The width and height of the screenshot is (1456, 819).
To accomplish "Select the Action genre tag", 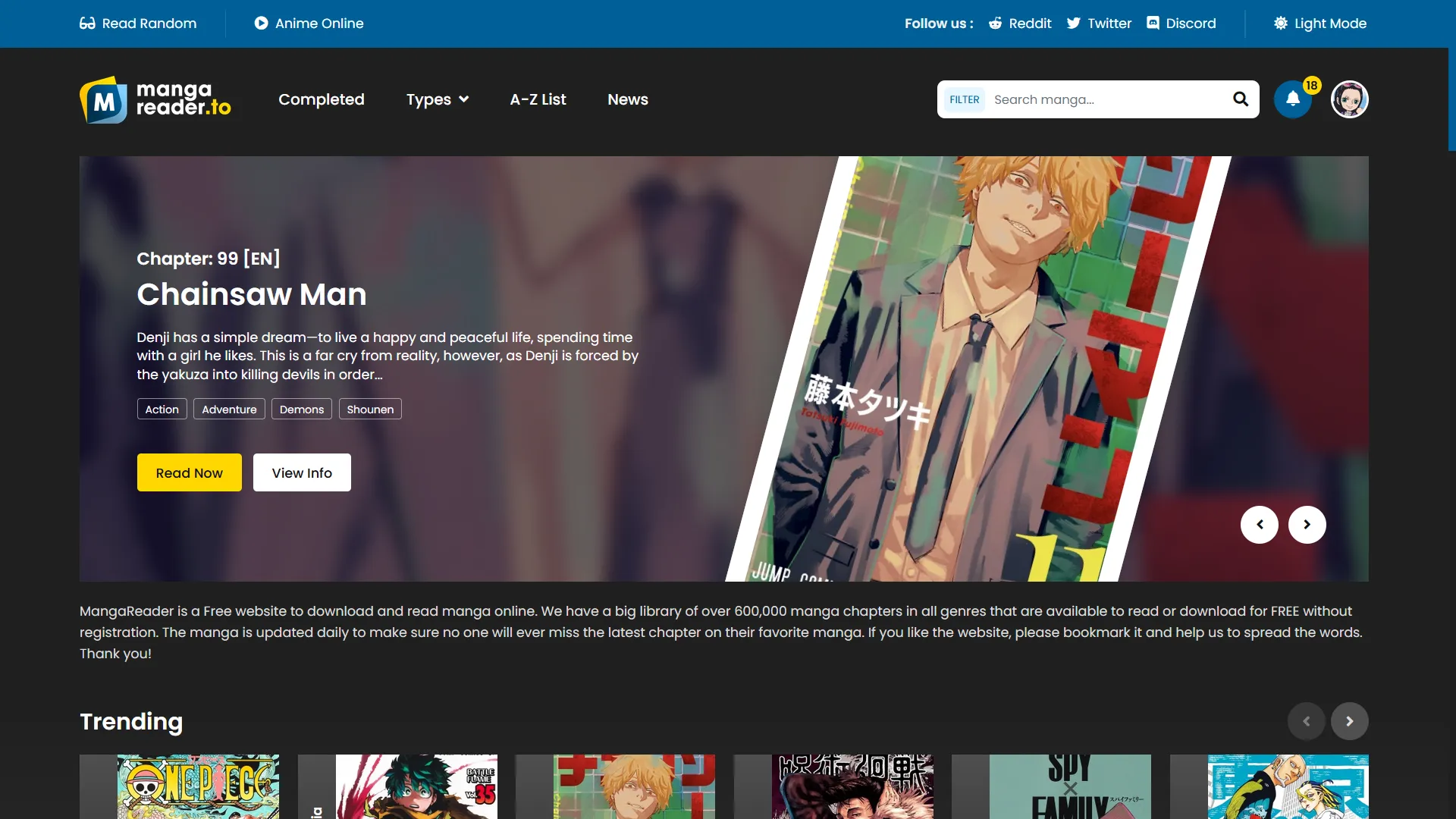I will pos(162,409).
